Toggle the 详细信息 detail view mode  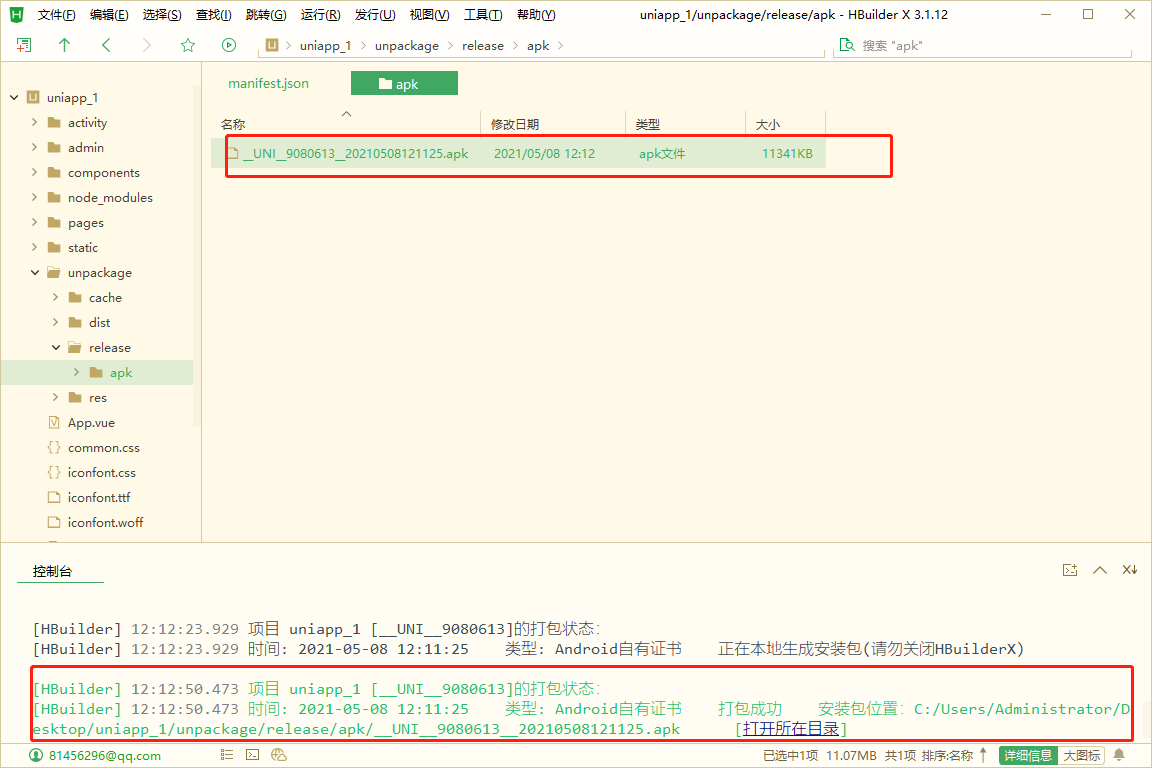click(1027, 755)
